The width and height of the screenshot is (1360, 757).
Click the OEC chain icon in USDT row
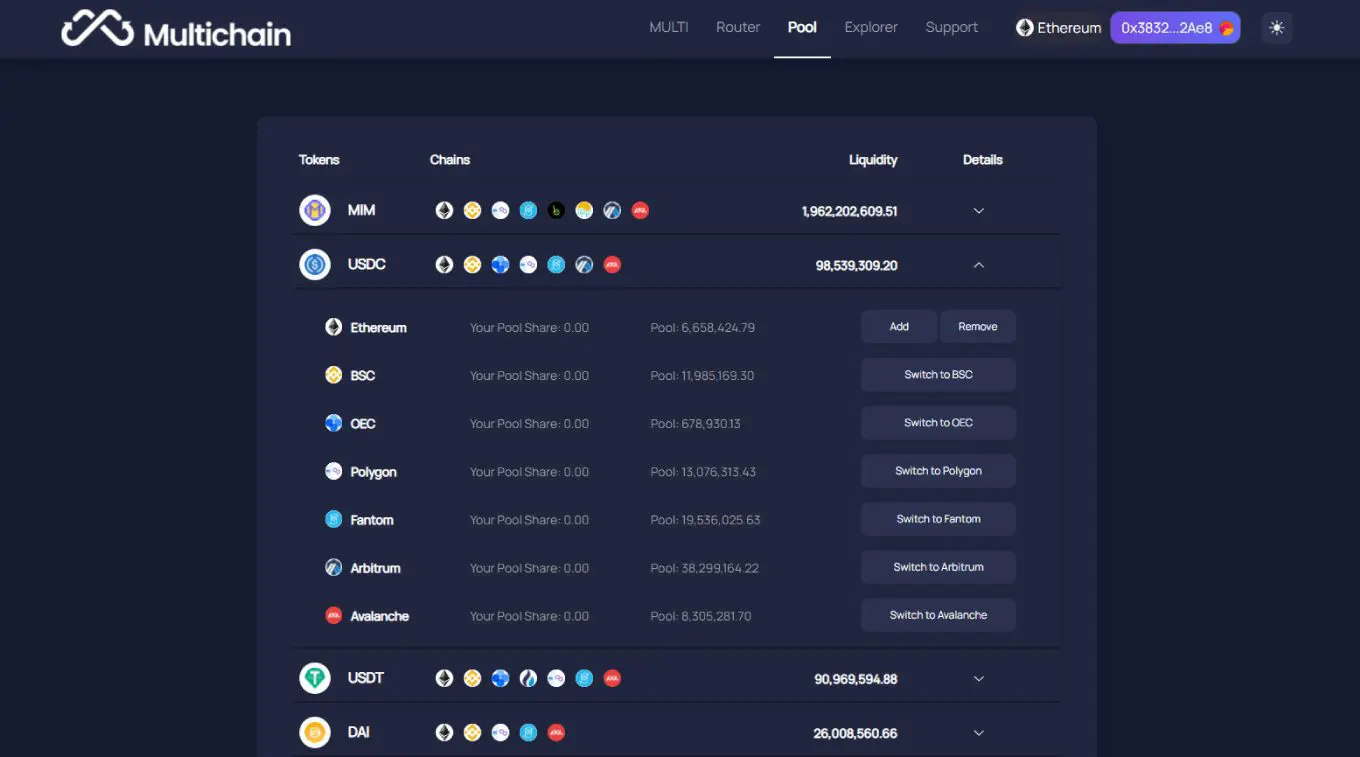click(x=500, y=678)
